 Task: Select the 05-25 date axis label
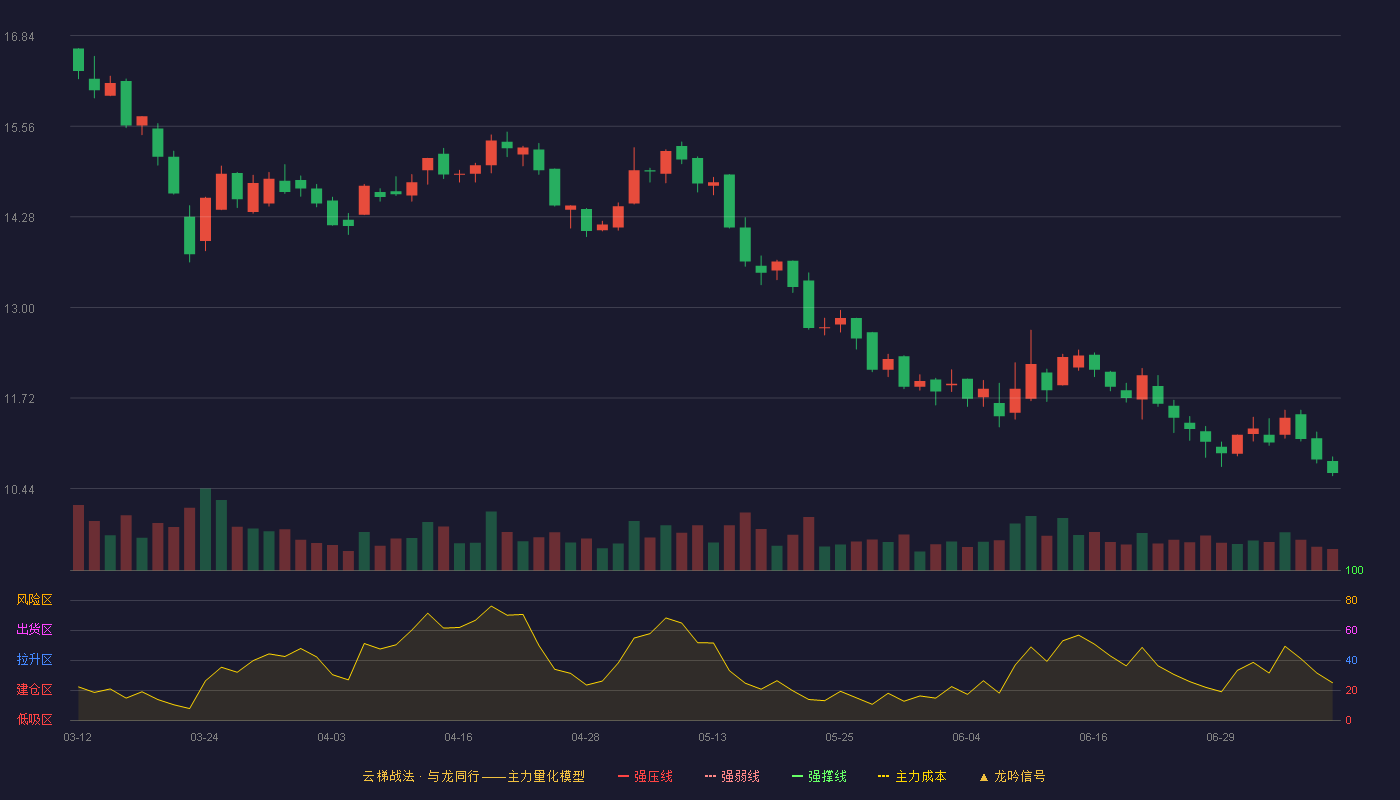tap(839, 737)
